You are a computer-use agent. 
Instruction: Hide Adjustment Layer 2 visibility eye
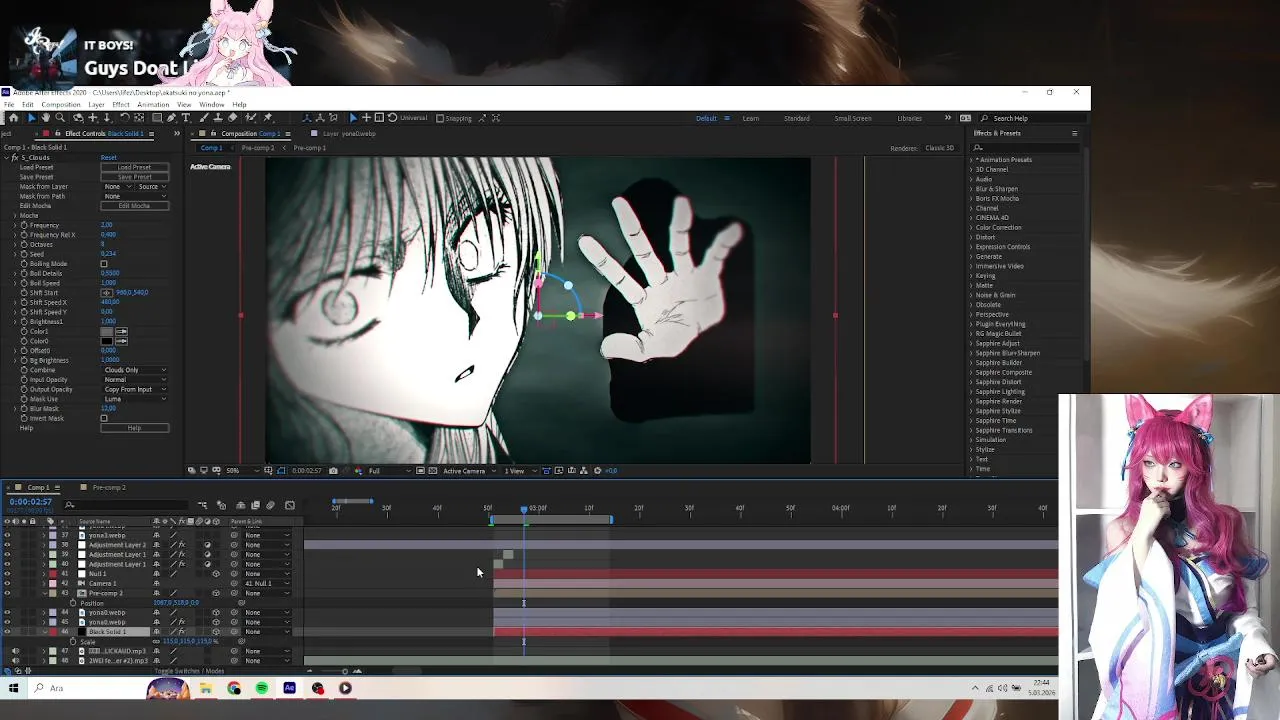(x=7, y=545)
